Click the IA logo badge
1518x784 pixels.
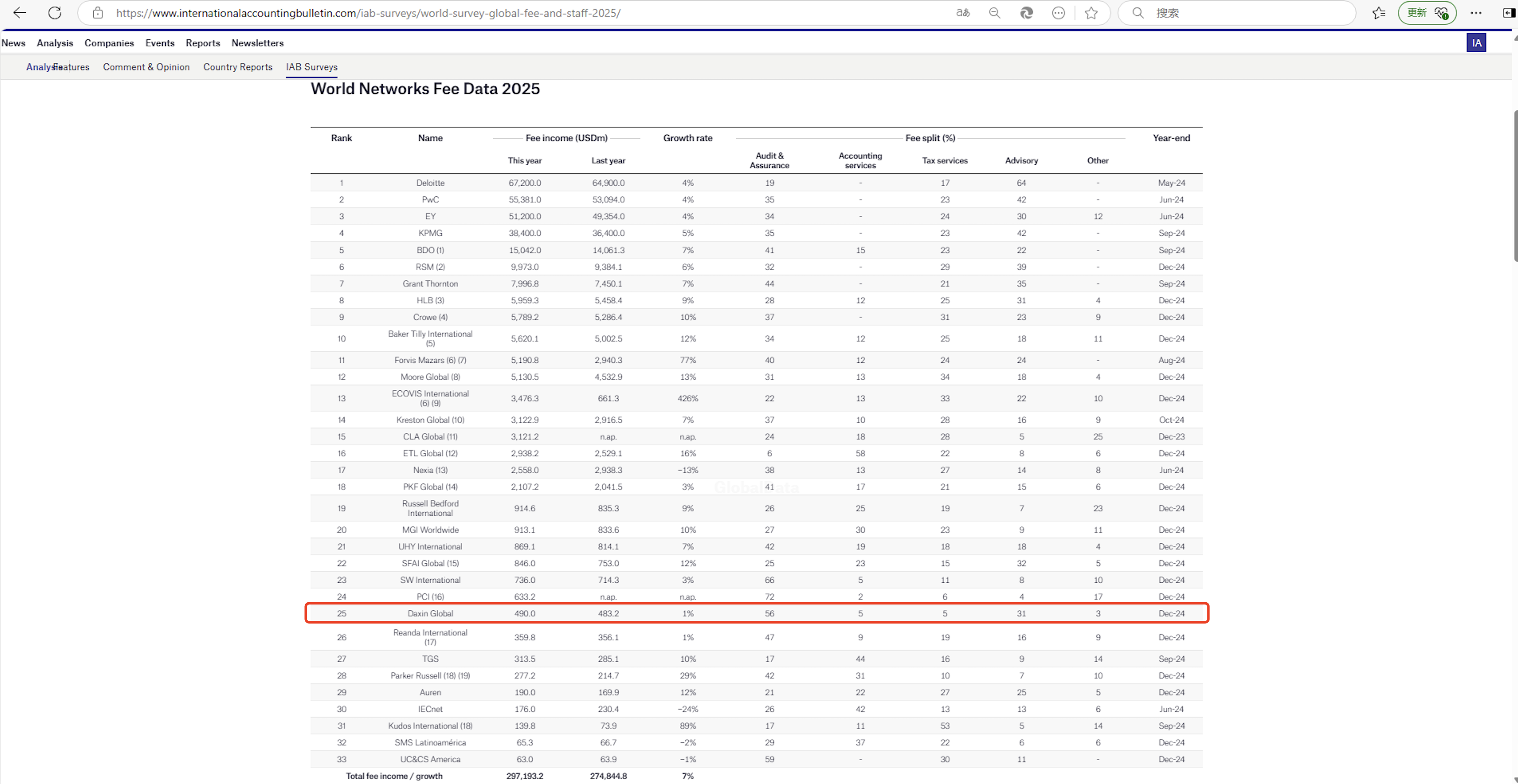(x=1476, y=42)
